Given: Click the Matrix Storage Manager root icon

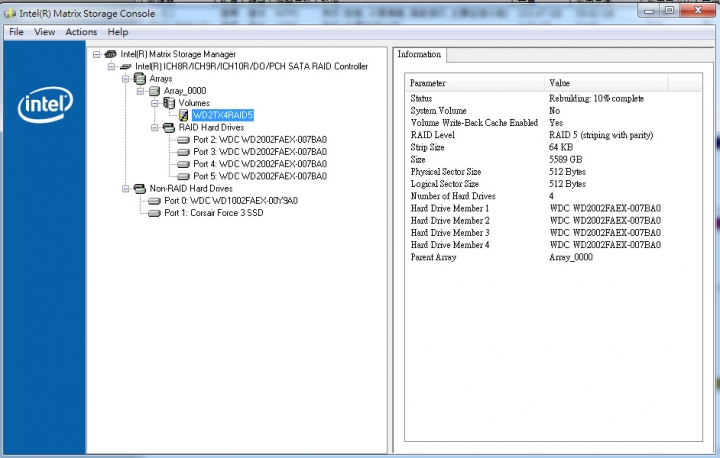Looking at the screenshot, I should pyautogui.click(x=111, y=54).
